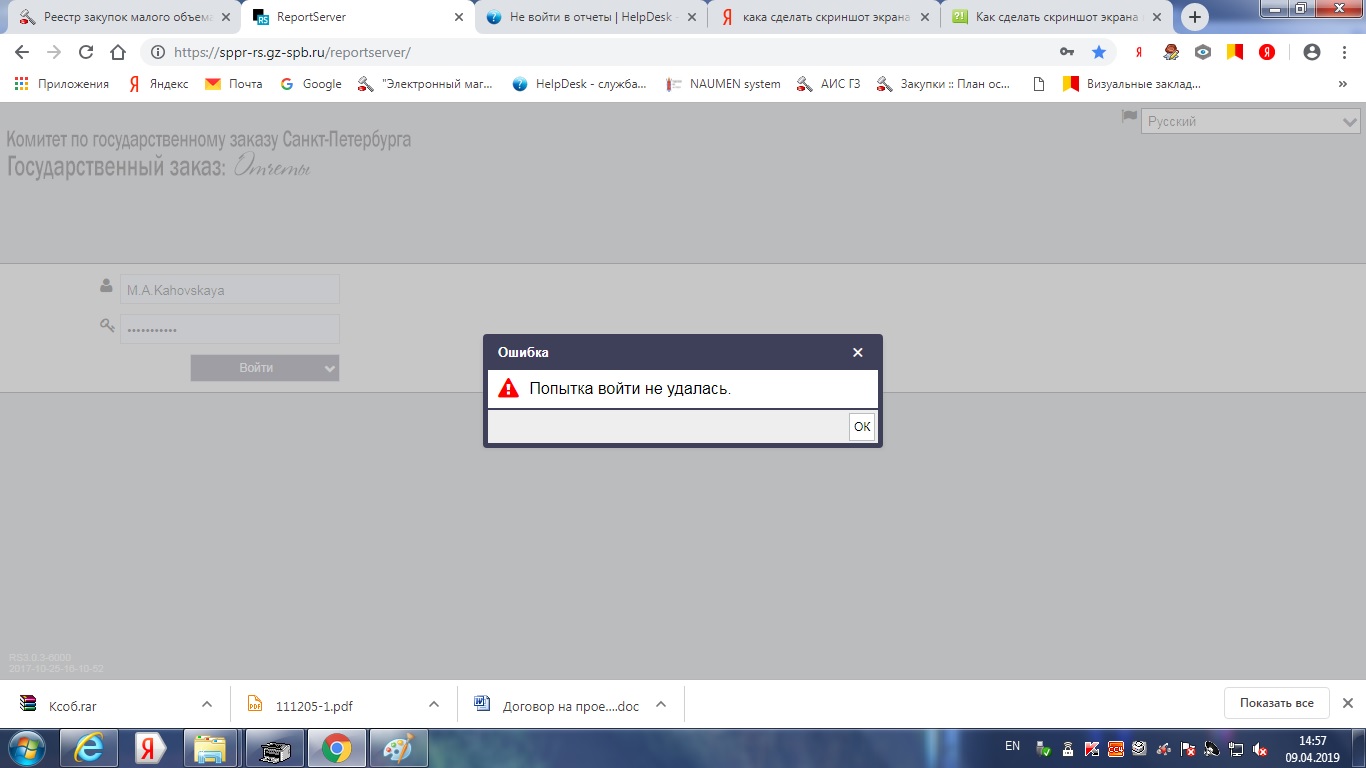Expand hidden bookmarks with double chevron
The width and height of the screenshot is (1366, 768).
coord(1342,84)
